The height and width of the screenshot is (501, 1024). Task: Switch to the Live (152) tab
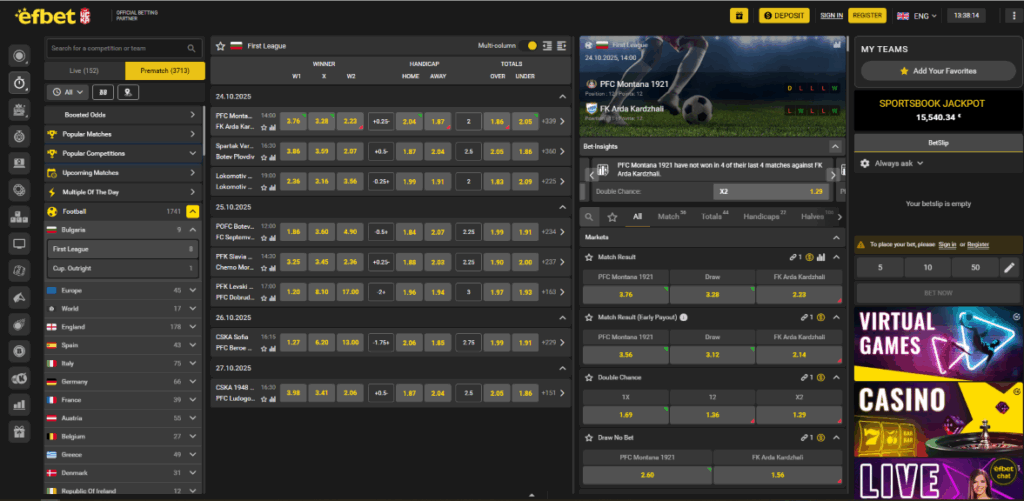tap(85, 70)
